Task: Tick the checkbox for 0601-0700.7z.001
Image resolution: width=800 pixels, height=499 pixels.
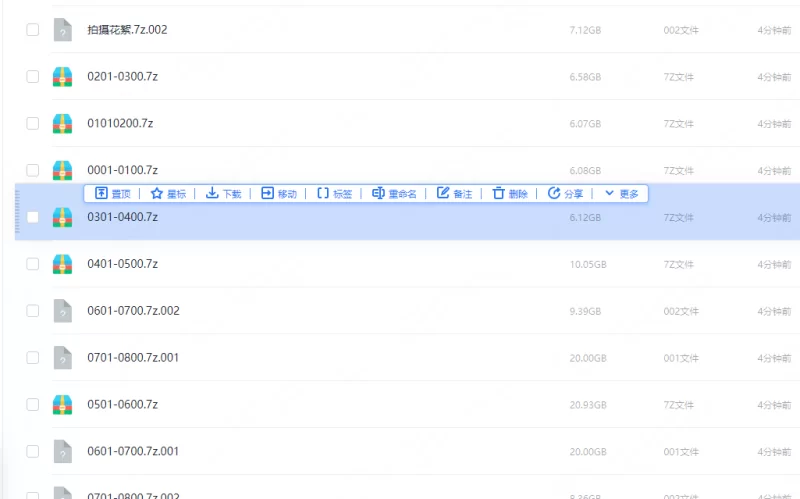Action: 33,452
